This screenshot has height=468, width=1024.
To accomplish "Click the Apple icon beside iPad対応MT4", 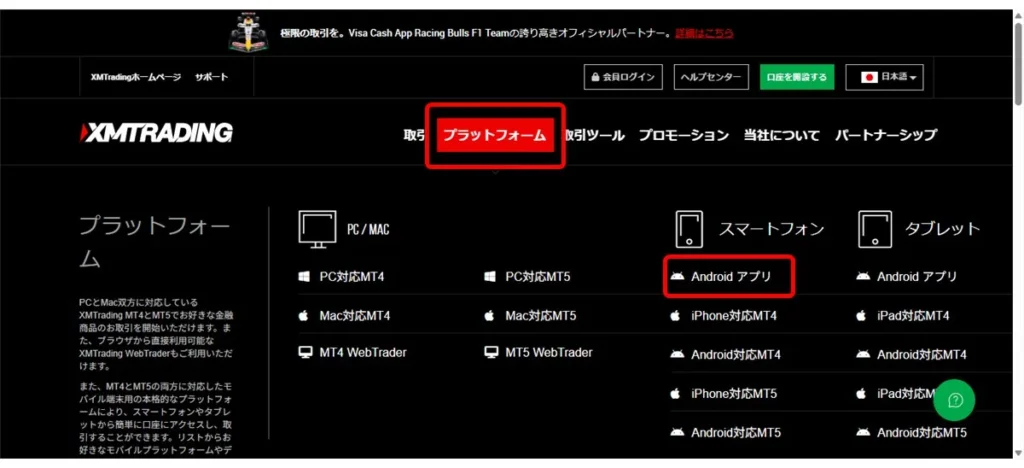I will (861, 316).
